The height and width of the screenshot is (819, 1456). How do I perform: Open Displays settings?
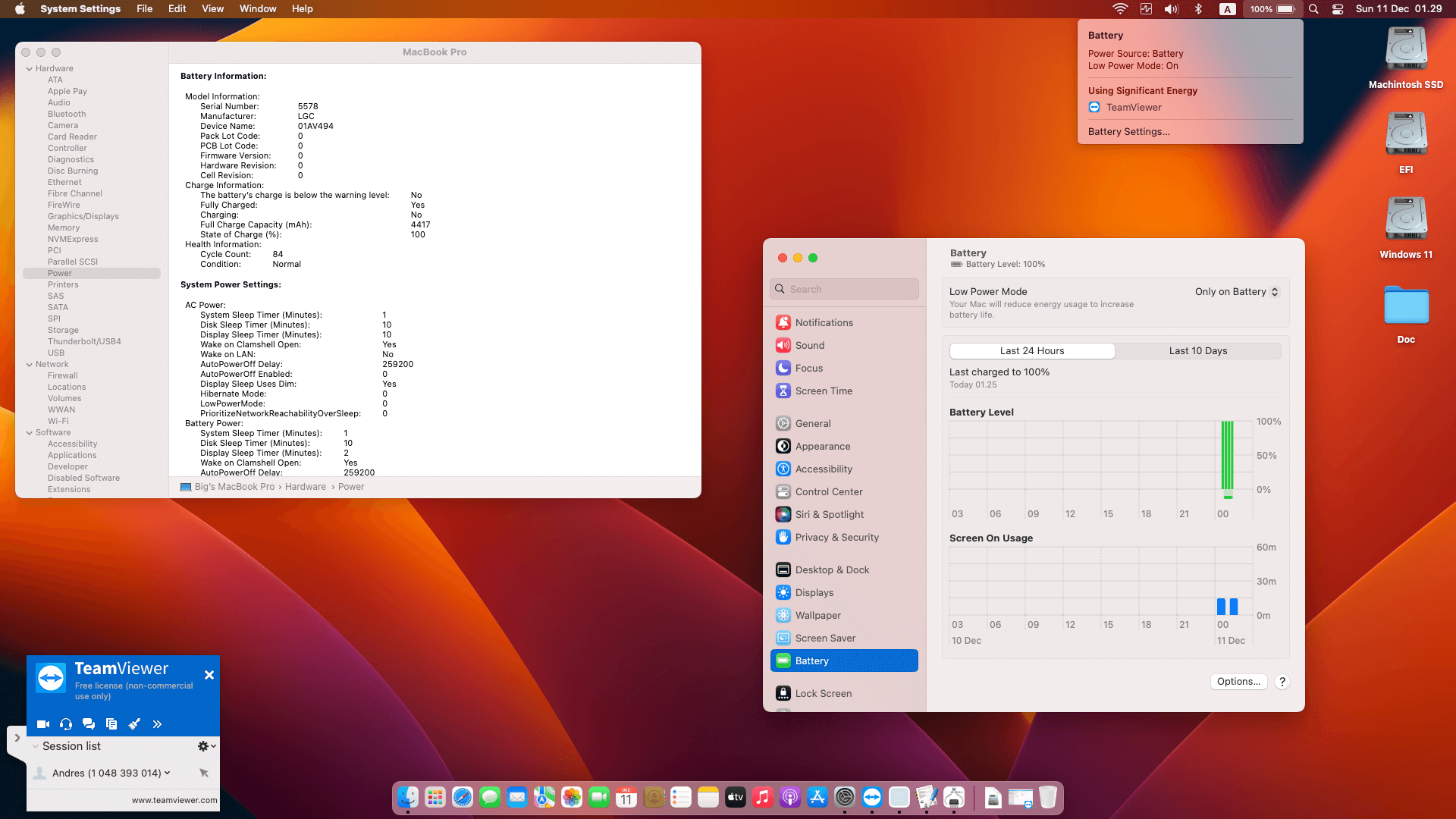click(844, 592)
